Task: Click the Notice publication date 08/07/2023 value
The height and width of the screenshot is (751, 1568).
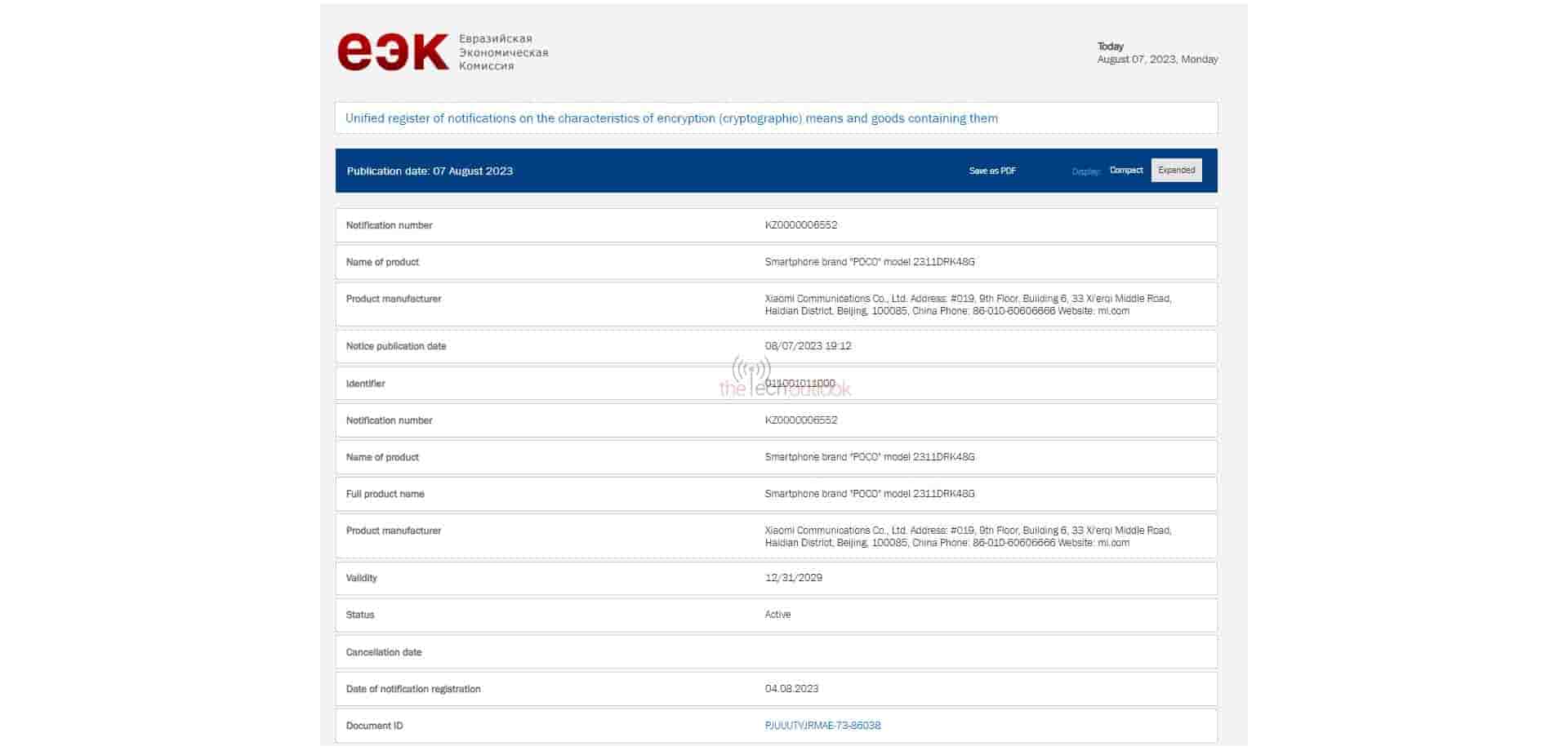Action: [807, 346]
